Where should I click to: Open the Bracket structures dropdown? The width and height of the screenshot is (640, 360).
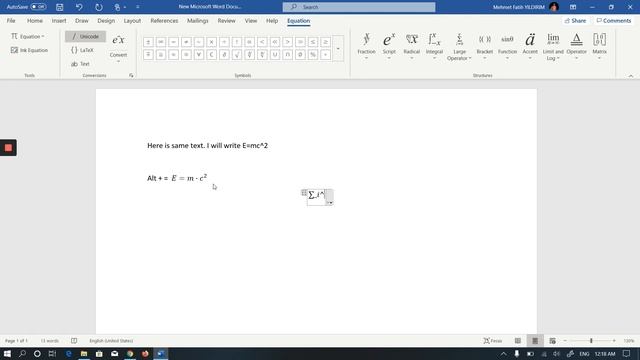coord(484,46)
